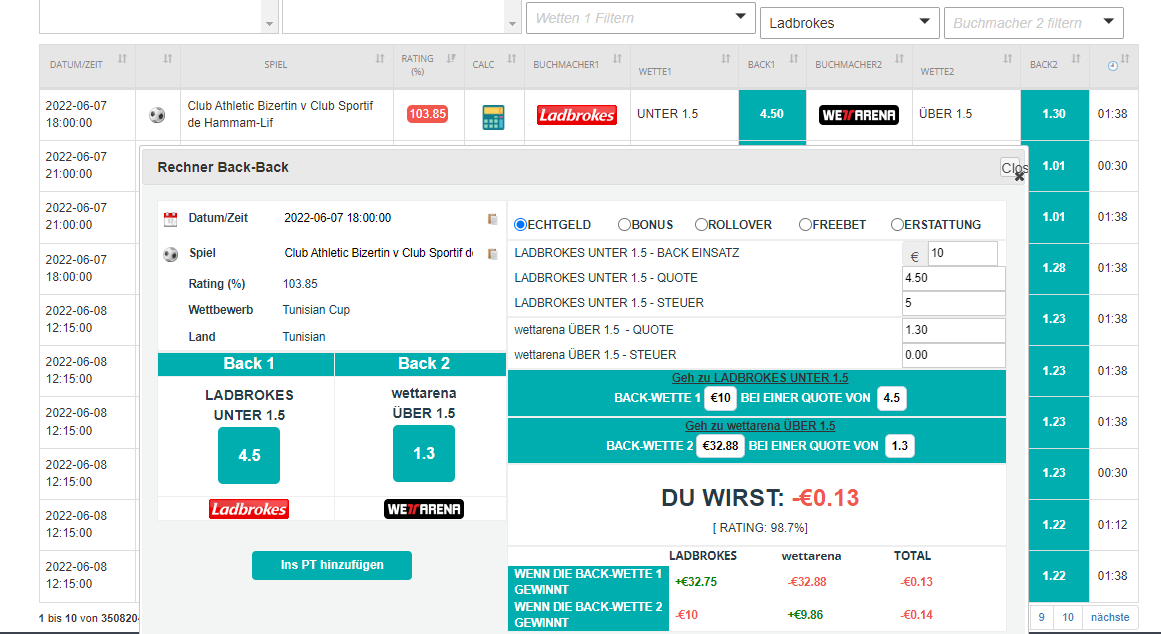
Task: Click the €32.88 Back-Wette 2 stake value
Action: click(x=720, y=446)
